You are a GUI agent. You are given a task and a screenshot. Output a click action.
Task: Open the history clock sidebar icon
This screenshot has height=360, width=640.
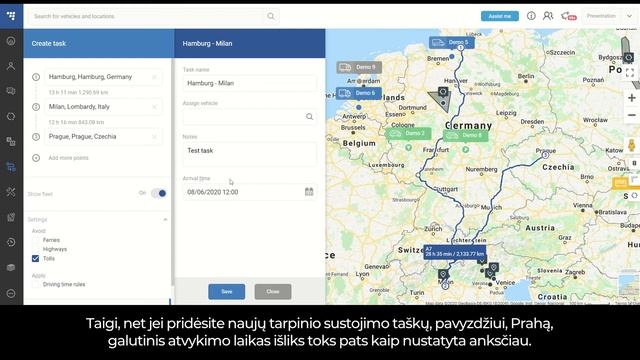click(11, 242)
